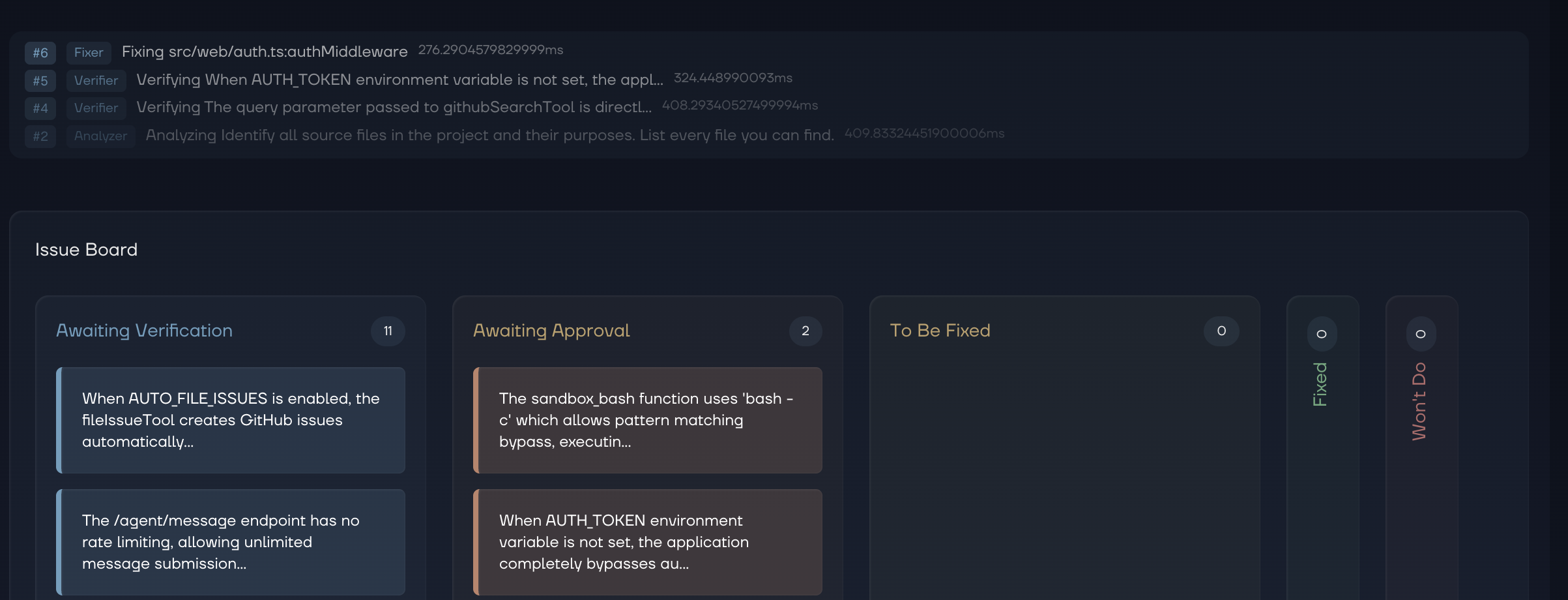
Task: Click the Awaiting Verification count badge showing 11
Action: pyautogui.click(x=388, y=331)
